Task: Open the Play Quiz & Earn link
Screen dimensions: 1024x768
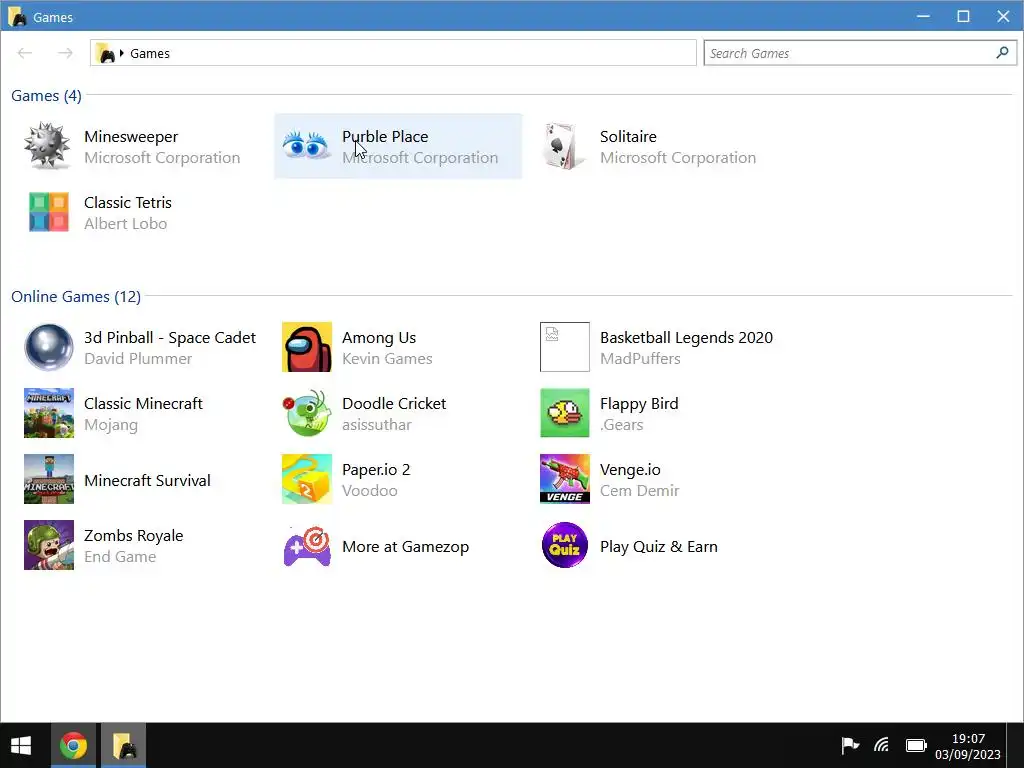Action: pos(658,547)
